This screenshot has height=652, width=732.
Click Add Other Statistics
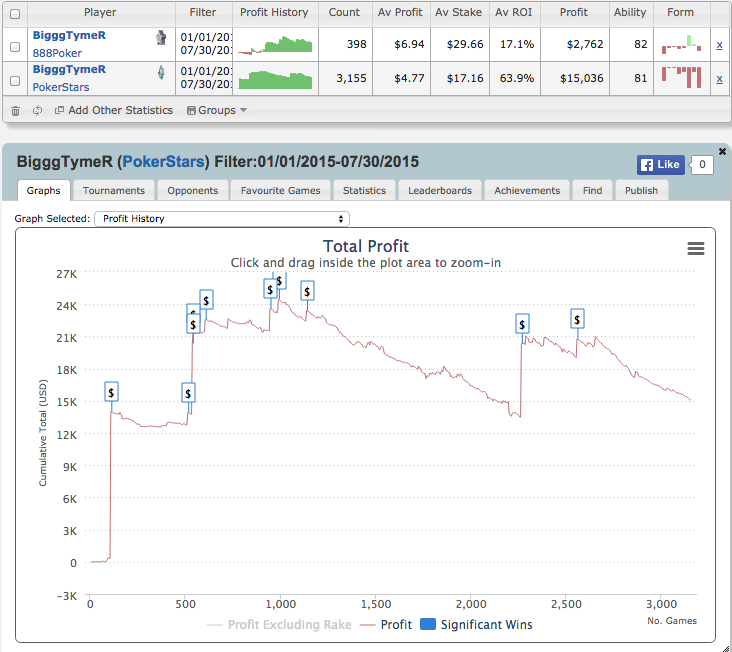(114, 111)
